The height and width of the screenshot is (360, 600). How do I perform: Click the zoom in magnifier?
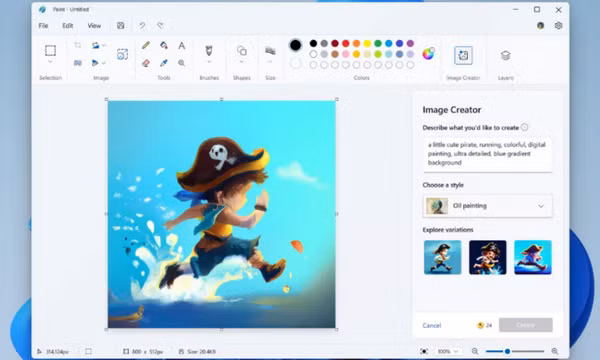click(554, 351)
